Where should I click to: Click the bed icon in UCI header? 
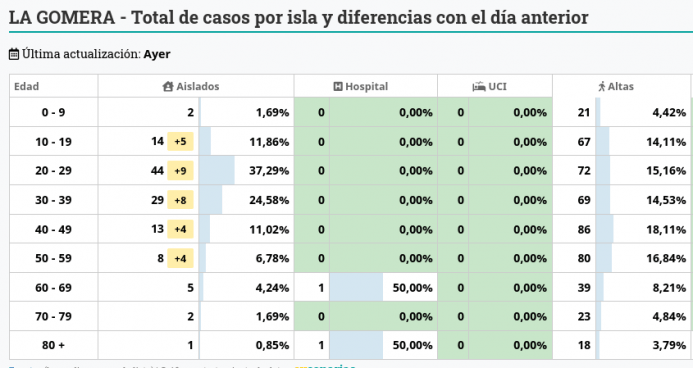479,87
